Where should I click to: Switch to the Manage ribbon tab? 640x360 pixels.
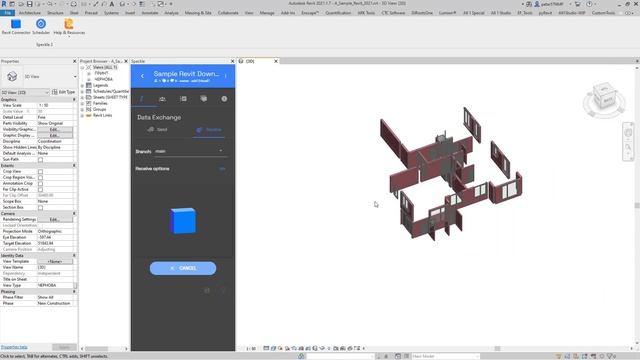click(x=267, y=13)
